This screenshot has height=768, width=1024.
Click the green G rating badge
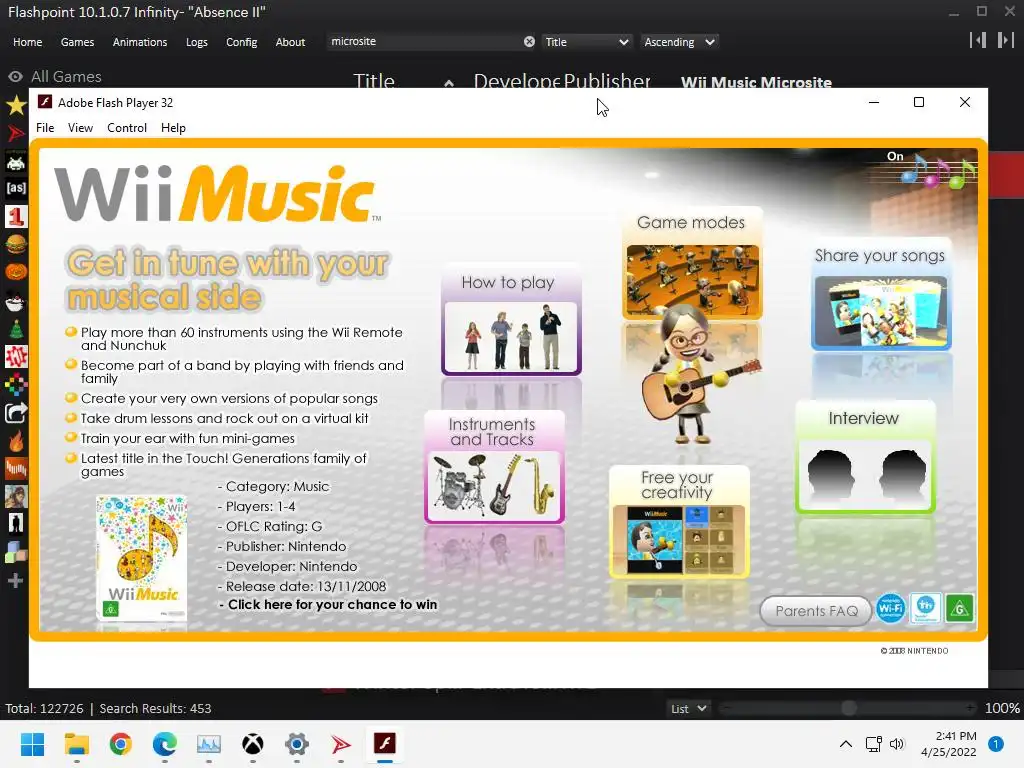tap(959, 609)
